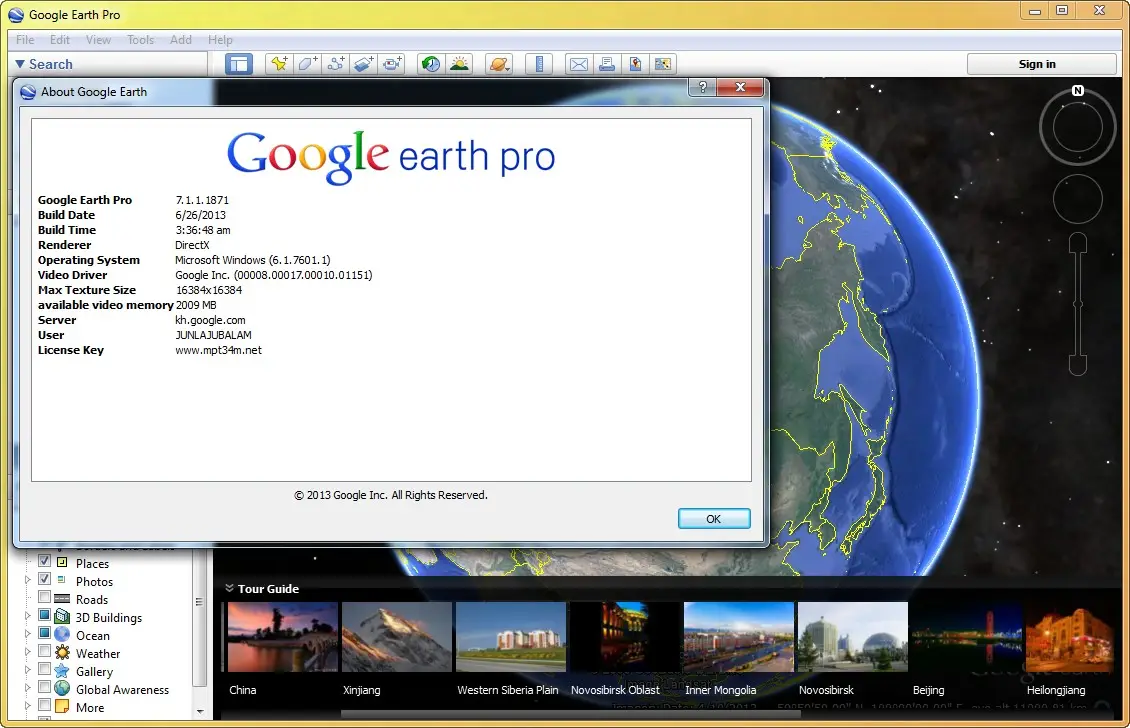1130x728 pixels.
Task: Click OK in the About dialog
Action: tap(713, 519)
